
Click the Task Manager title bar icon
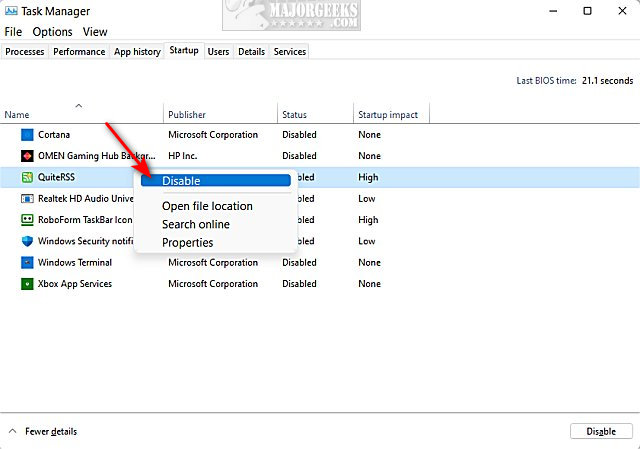click(11, 11)
